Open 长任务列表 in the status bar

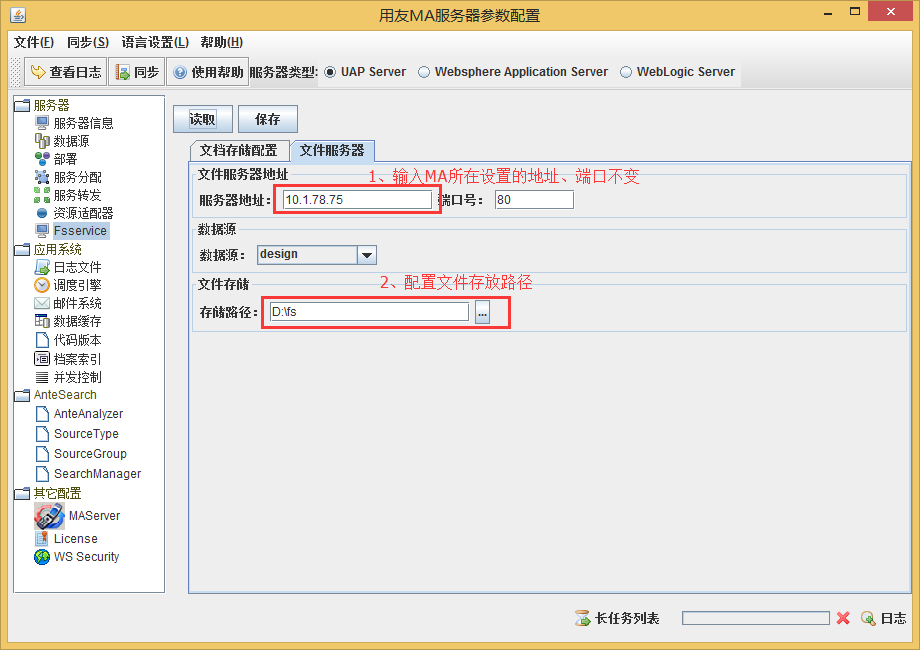[x=617, y=618]
